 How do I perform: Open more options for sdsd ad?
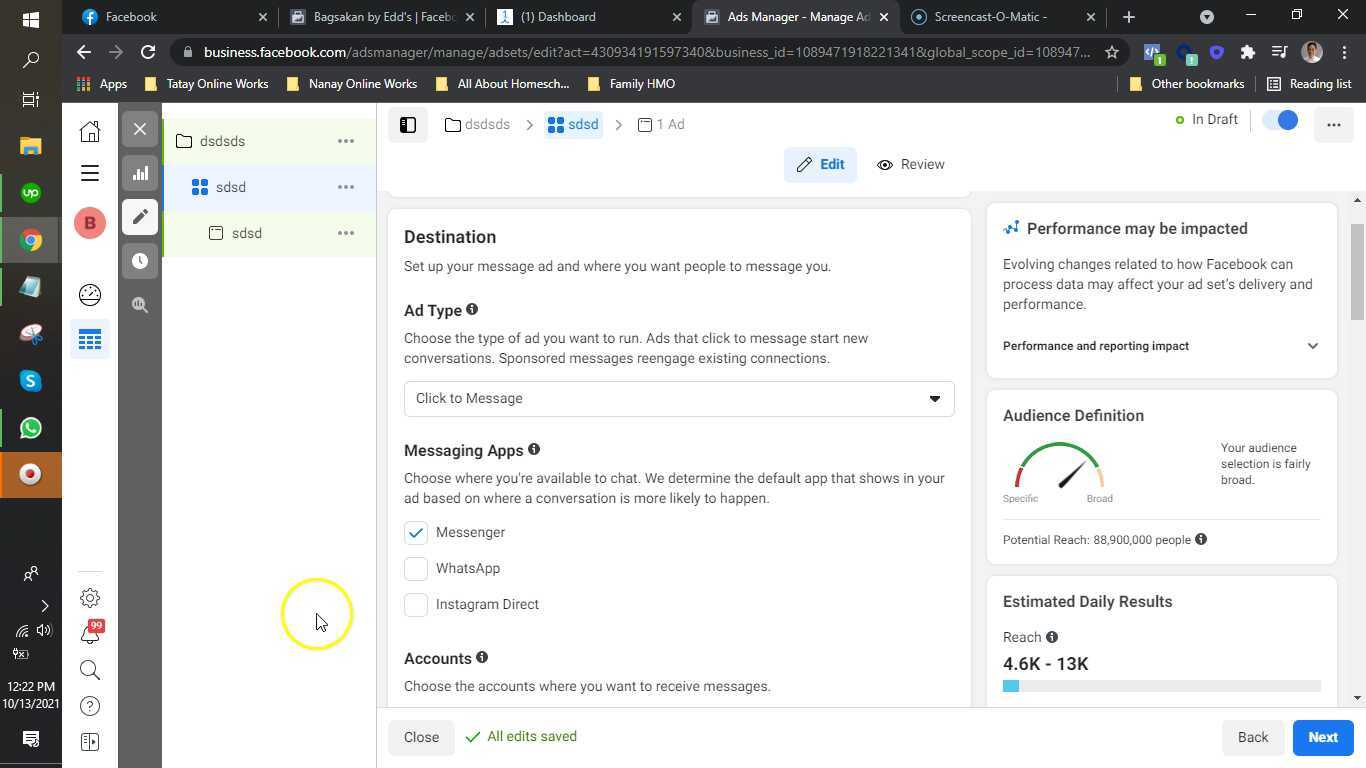pos(346,233)
